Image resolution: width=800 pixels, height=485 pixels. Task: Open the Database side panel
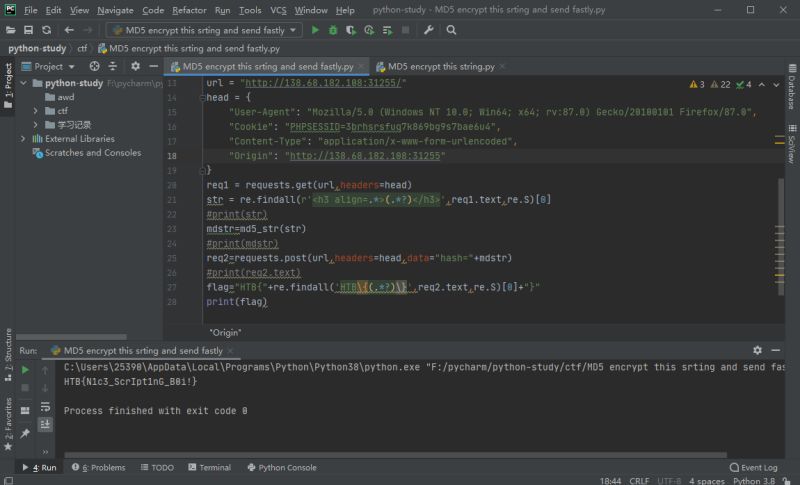(x=792, y=87)
